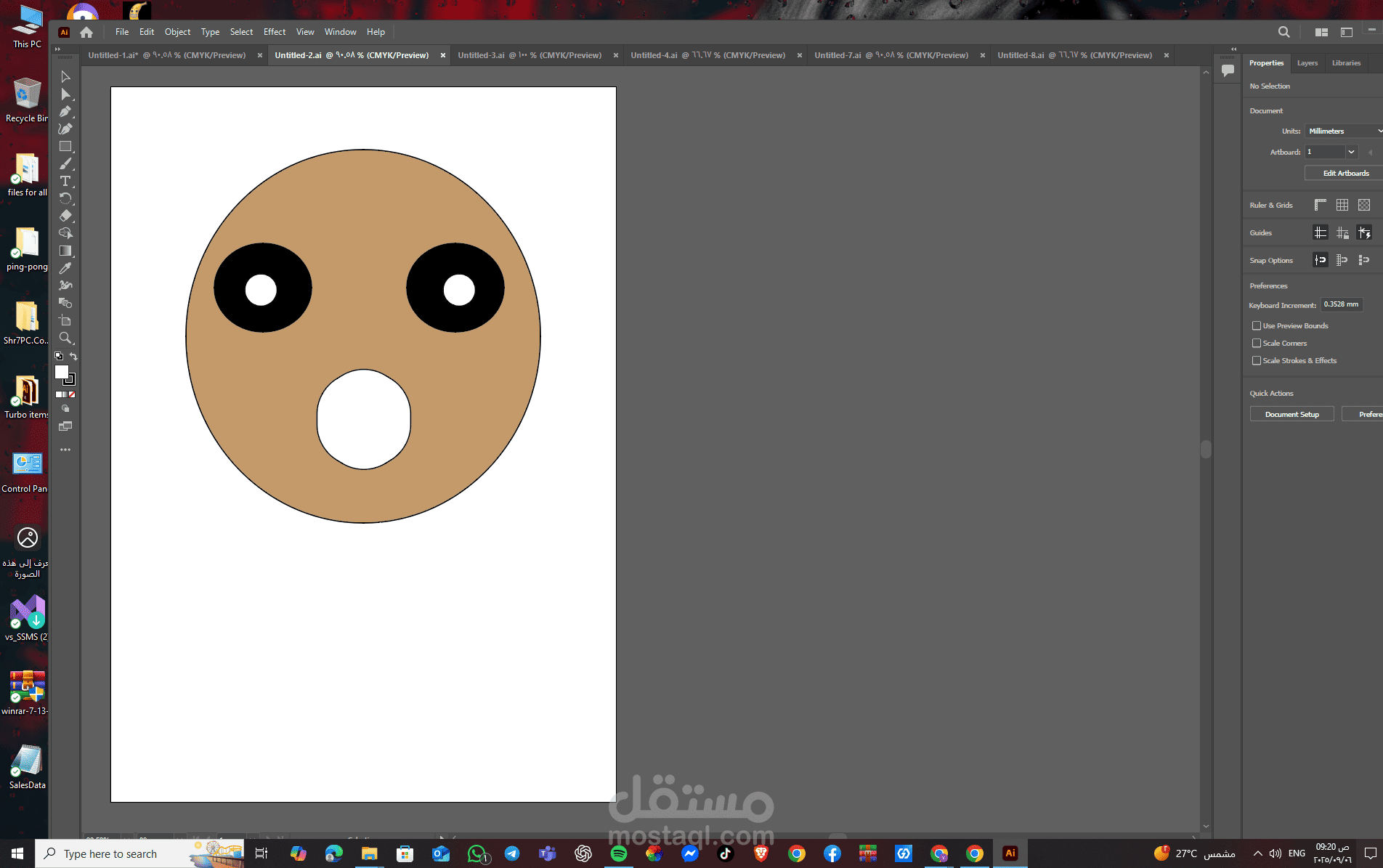Select the Gradient tool
This screenshot has width=1383, height=868.
point(65,251)
